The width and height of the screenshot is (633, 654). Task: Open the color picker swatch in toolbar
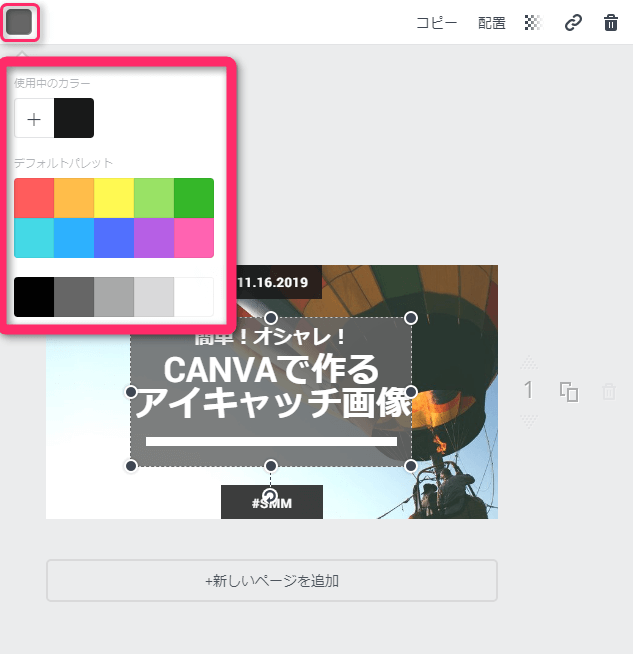point(19,22)
